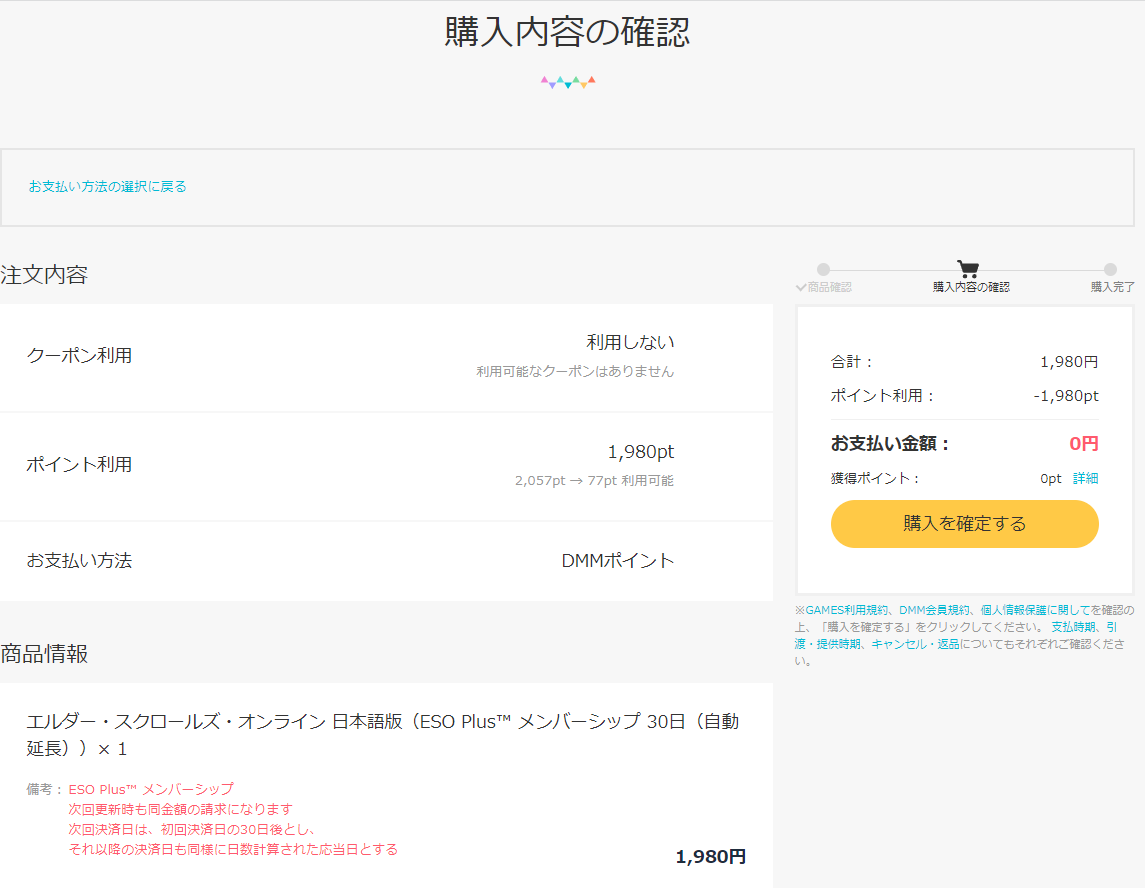Screen dimensions: 1145x888
Task: Click the 購入を確定する button
Action: [964, 524]
